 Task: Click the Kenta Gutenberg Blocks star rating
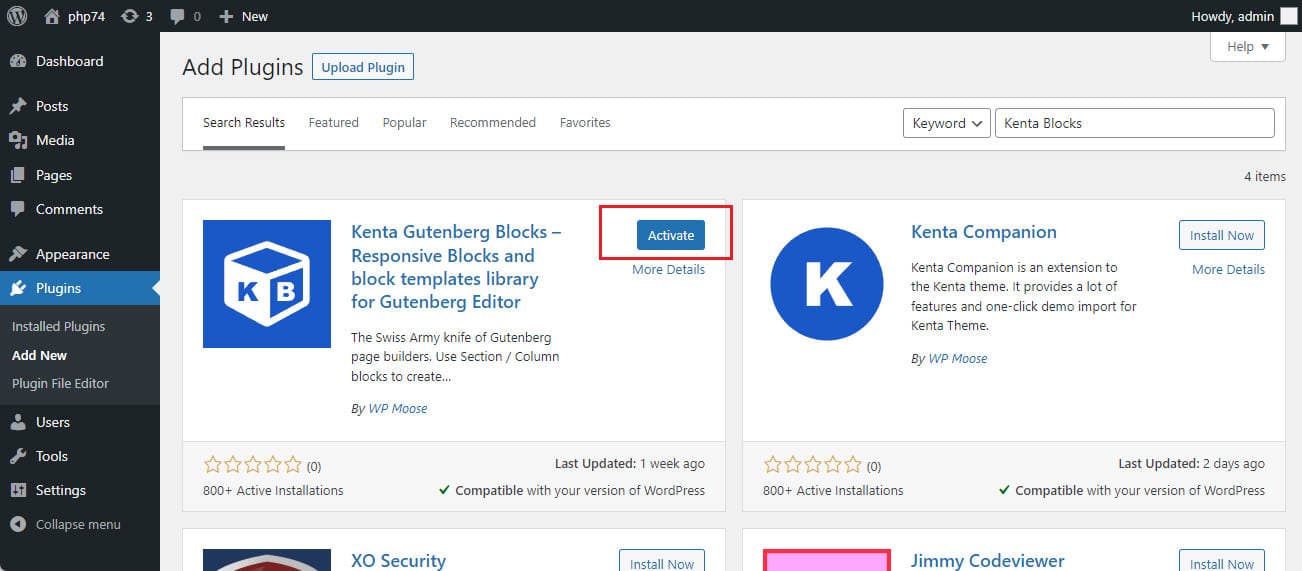(x=252, y=465)
